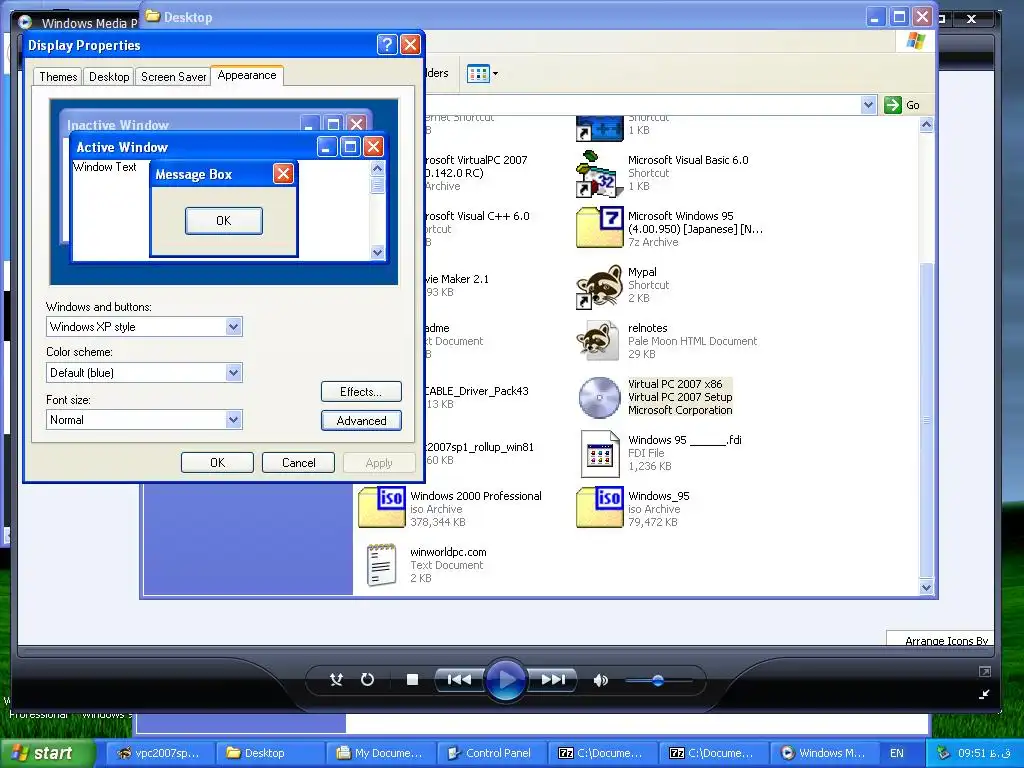Image resolution: width=1024 pixels, height=768 pixels.
Task: Open the Themes tab
Action: pos(57,77)
